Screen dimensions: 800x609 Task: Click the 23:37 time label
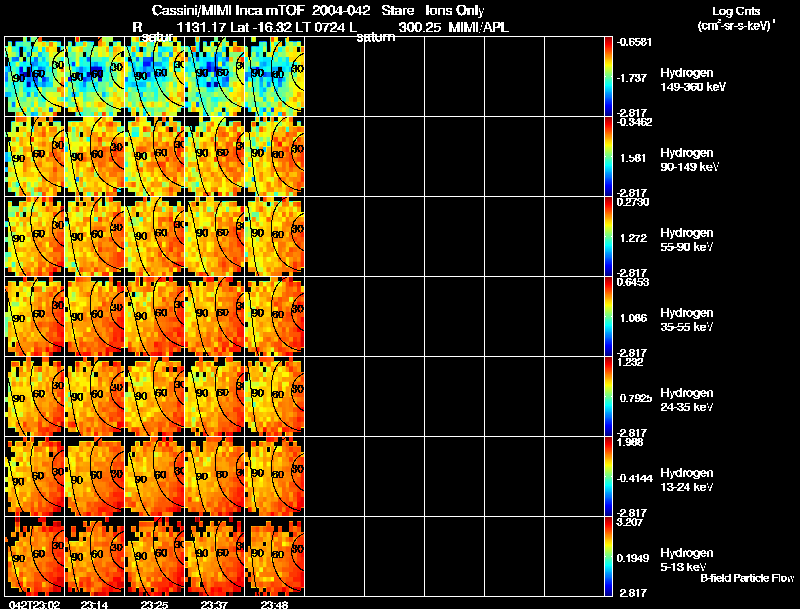[215, 604]
